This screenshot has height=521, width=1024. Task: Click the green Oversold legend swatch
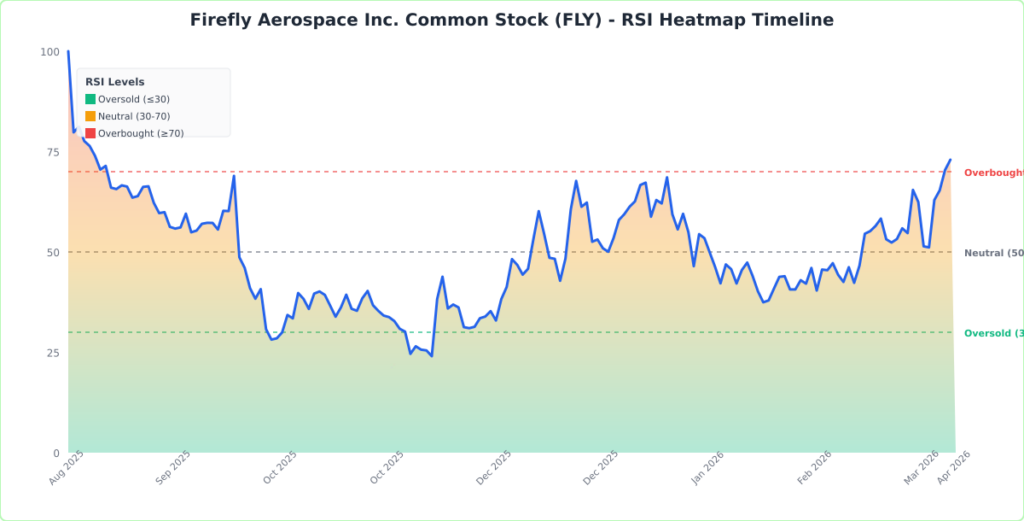tap(90, 99)
